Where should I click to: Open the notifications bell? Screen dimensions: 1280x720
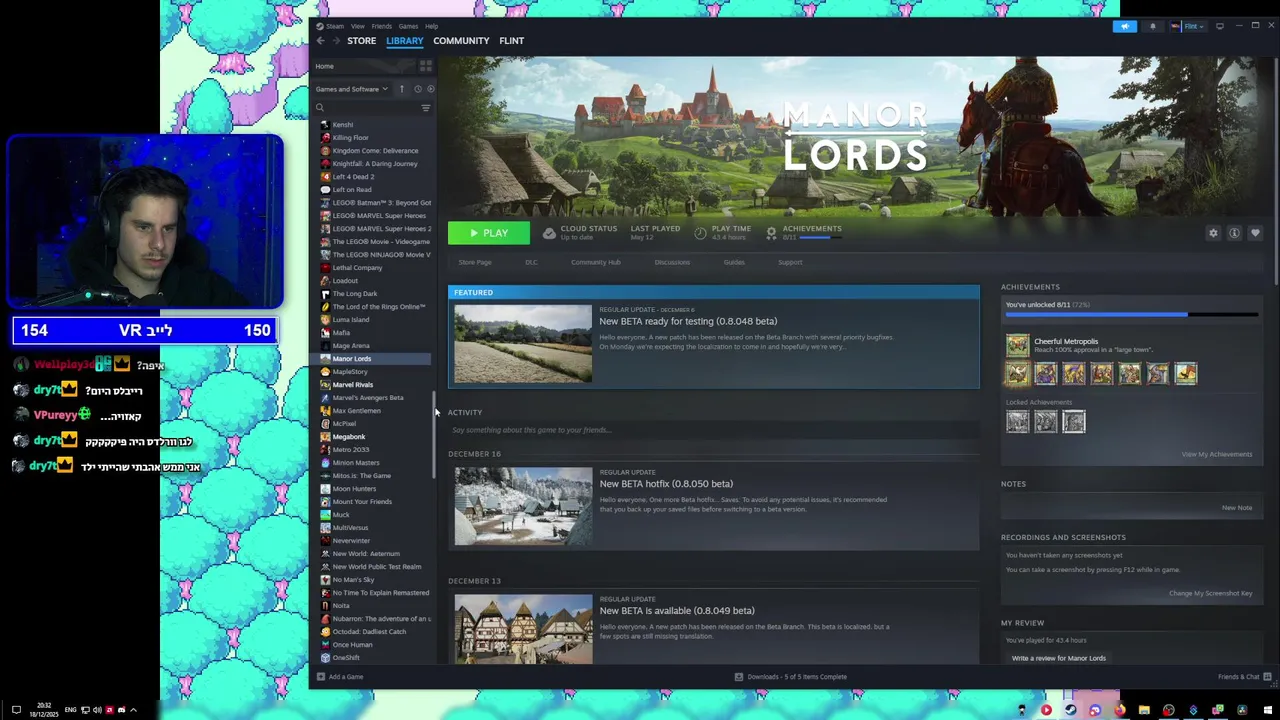pos(1152,26)
